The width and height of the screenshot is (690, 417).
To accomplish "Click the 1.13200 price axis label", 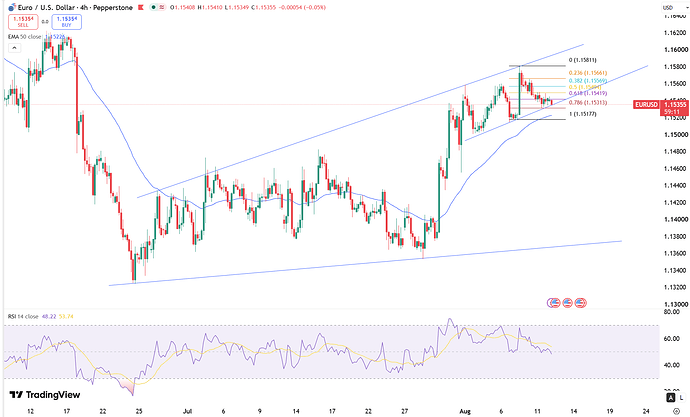I will (x=675, y=288).
